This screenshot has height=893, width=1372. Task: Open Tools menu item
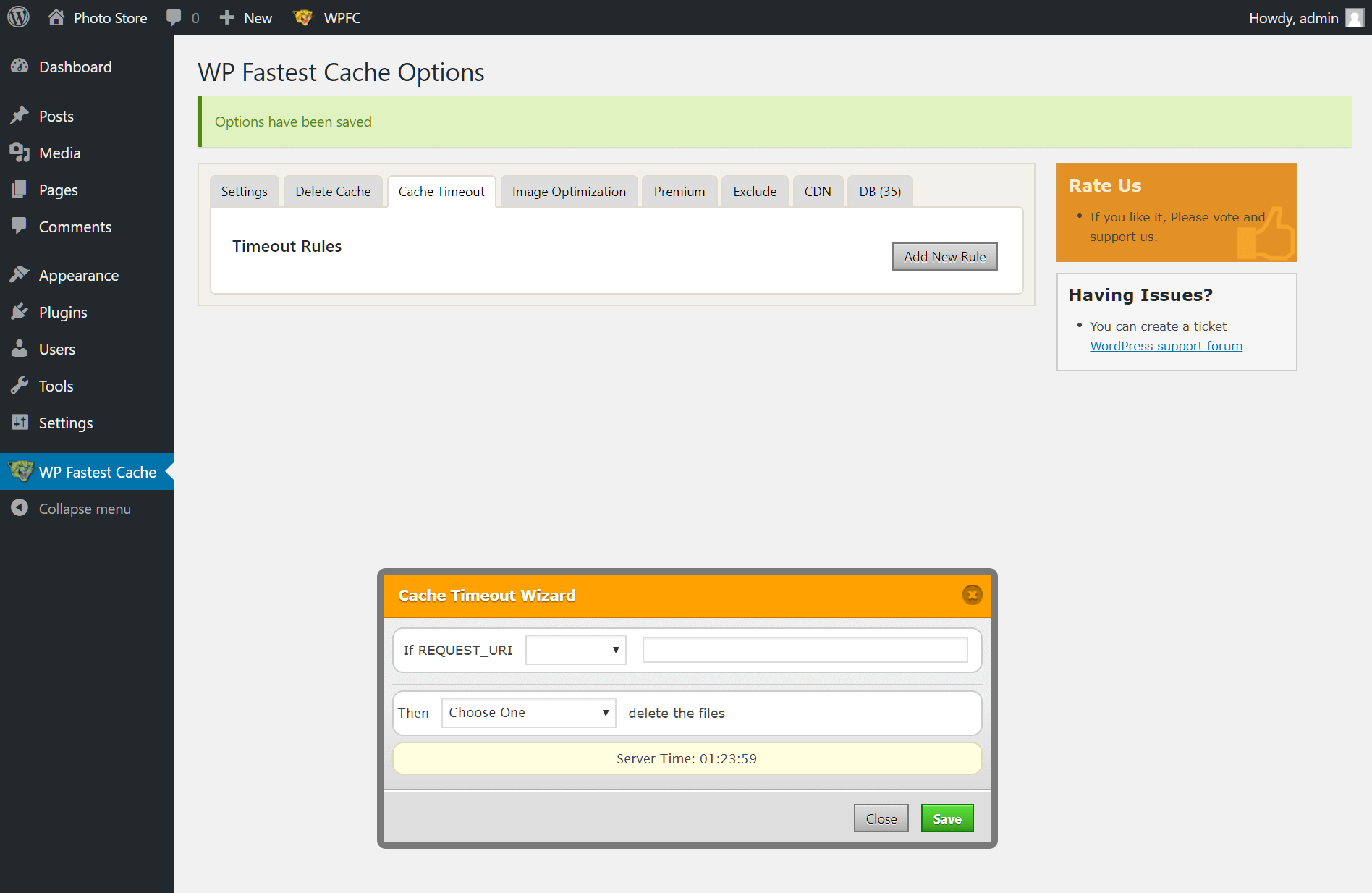[56, 386]
